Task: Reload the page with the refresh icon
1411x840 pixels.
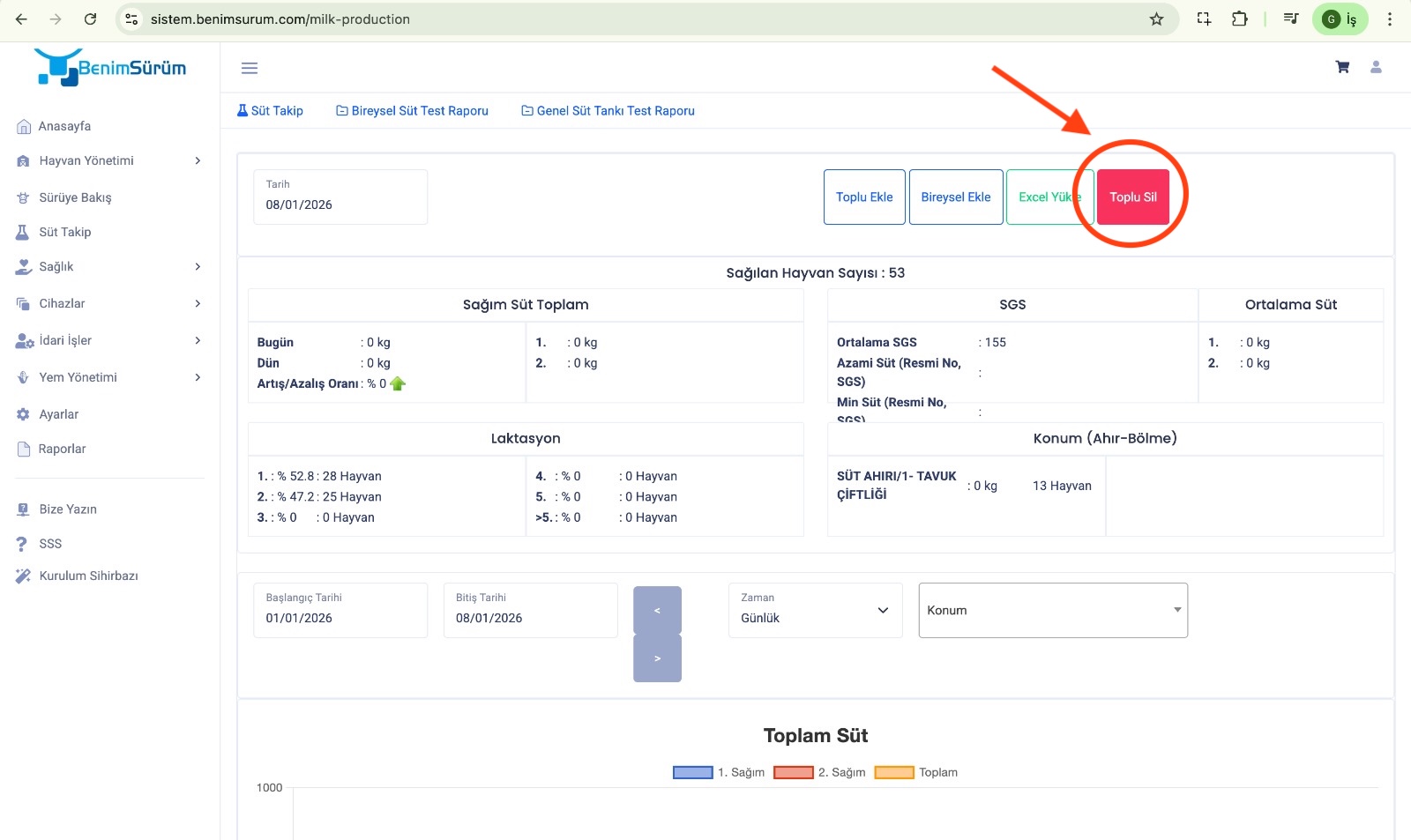Action: pyautogui.click(x=90, y=19)
